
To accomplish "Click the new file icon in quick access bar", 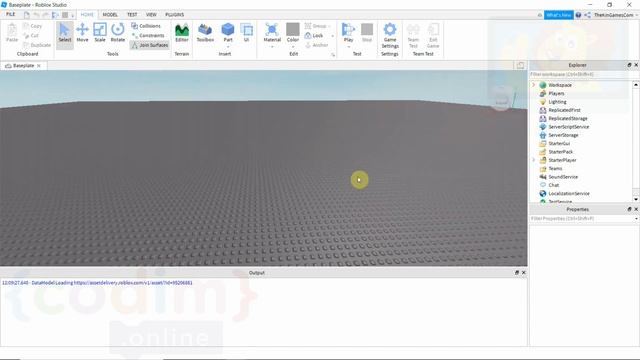I will (x=27, y=15).
